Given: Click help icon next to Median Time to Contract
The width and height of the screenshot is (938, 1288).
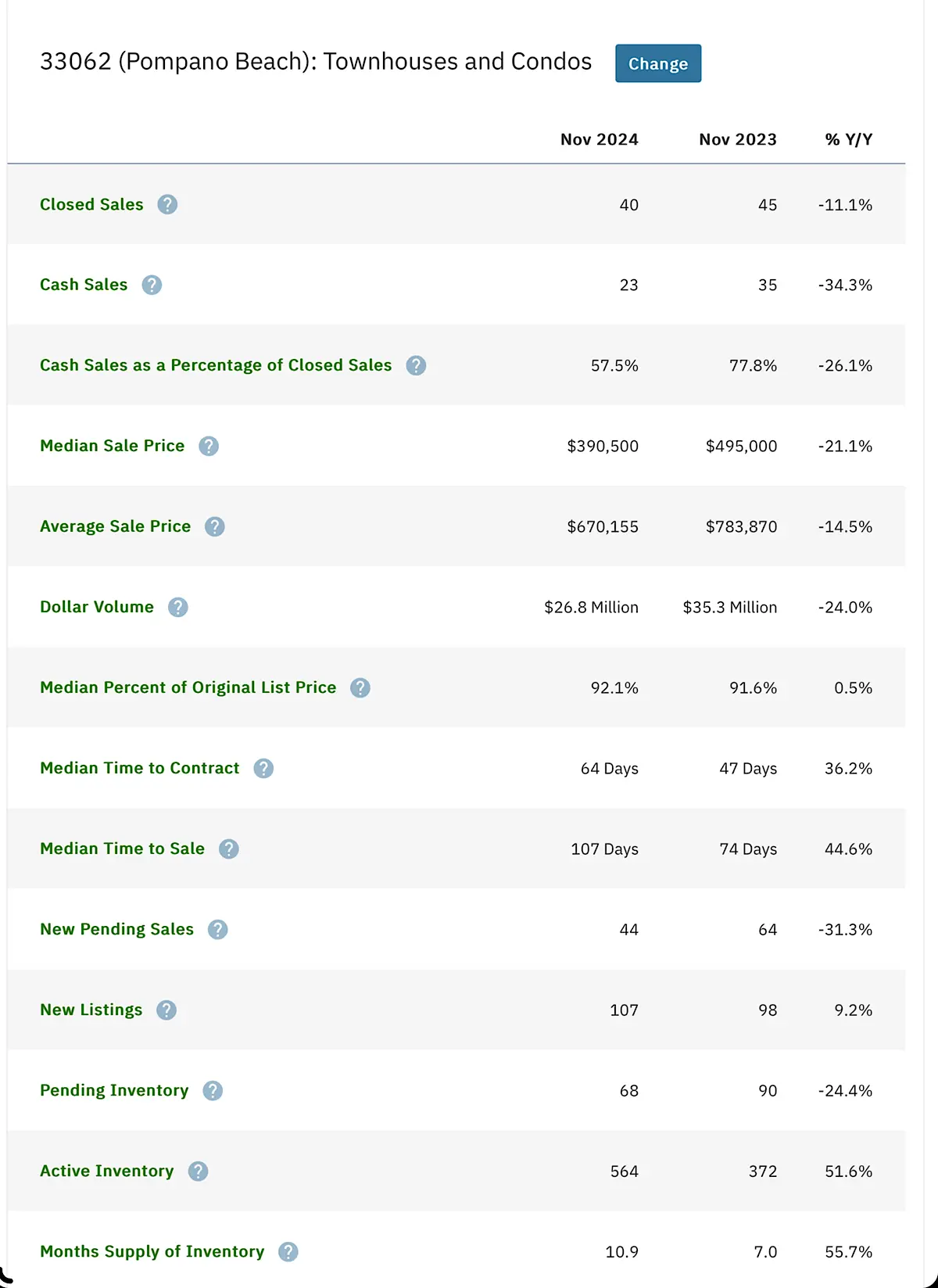Looking at the screenshot, I should tap(263, 768).
